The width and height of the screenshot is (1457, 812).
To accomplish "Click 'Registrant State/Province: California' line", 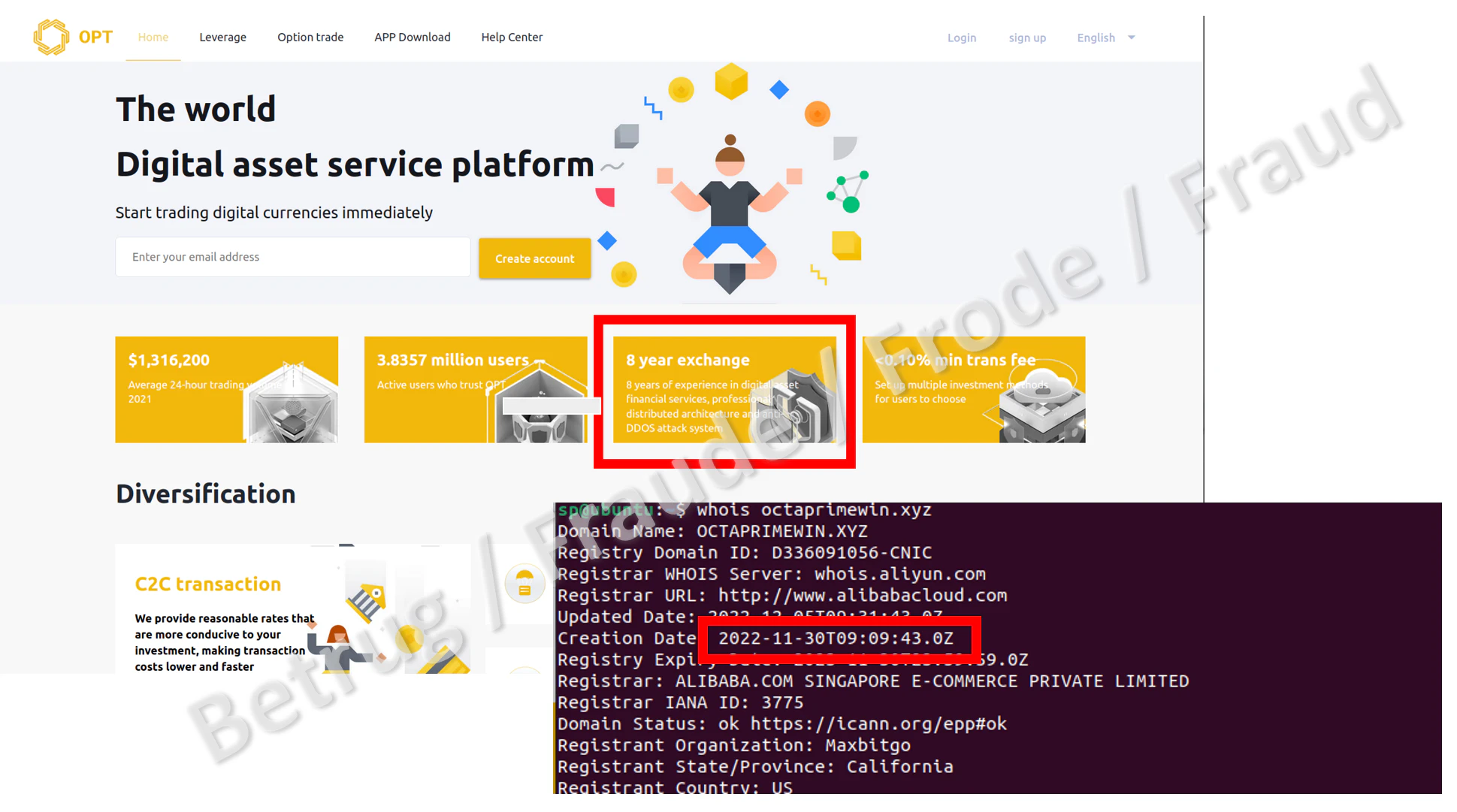I will coord(755,767).
